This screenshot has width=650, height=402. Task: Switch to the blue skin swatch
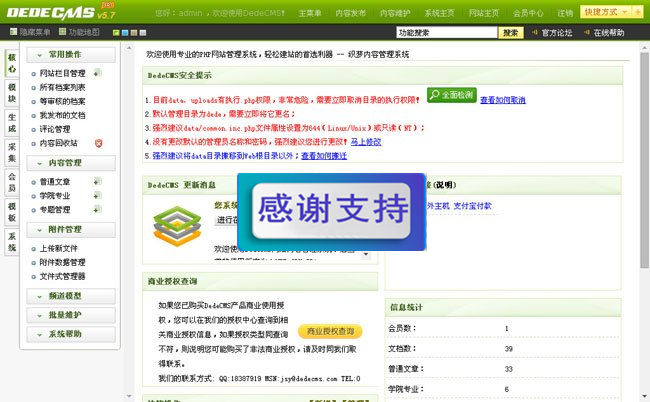(125, 32)
